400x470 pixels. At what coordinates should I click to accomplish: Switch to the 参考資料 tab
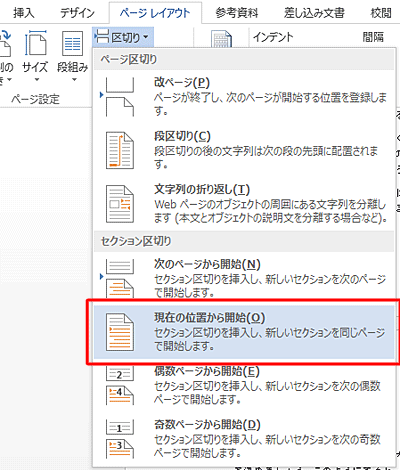[x=237, y=13]
